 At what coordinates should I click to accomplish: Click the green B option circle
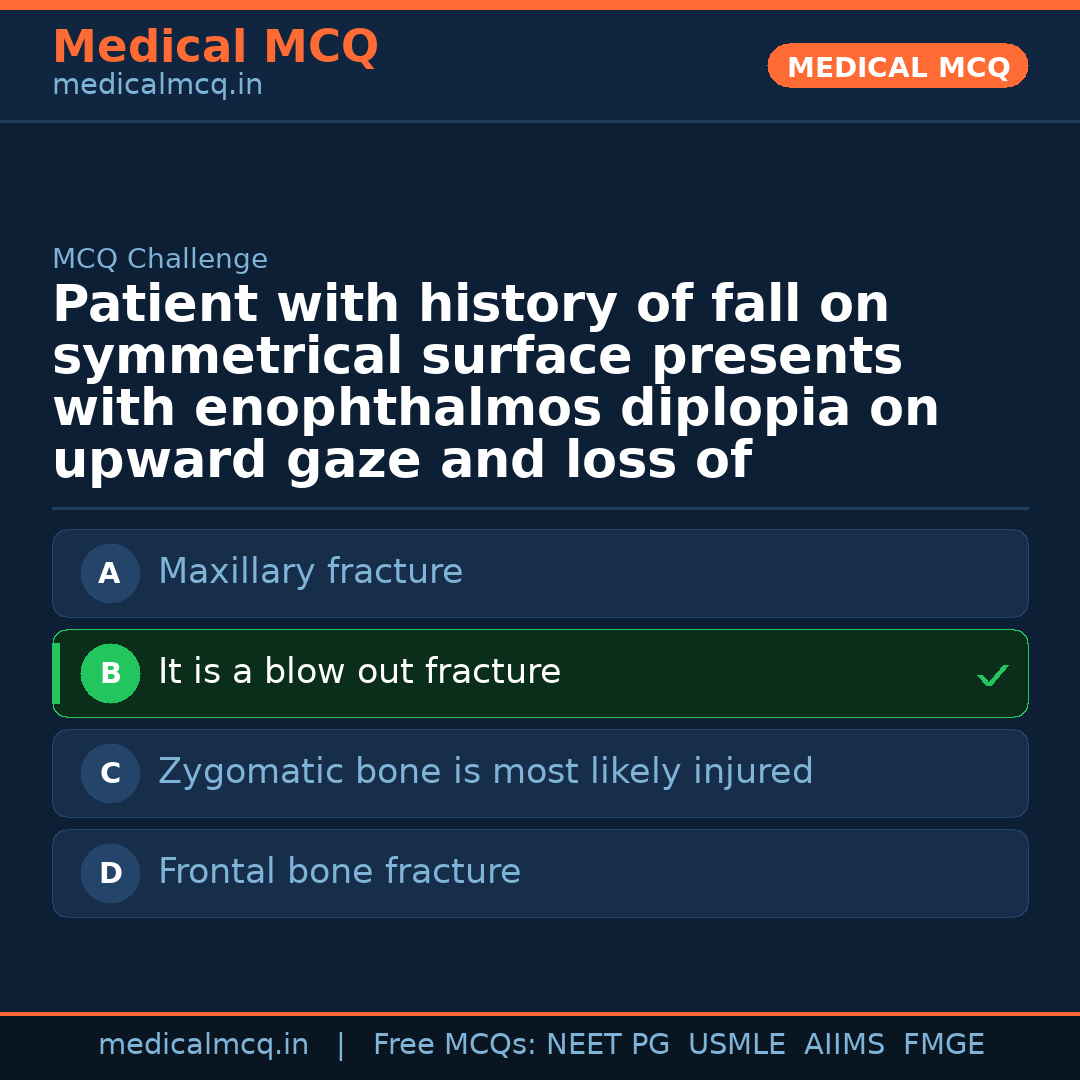click(x=110, y=674)
